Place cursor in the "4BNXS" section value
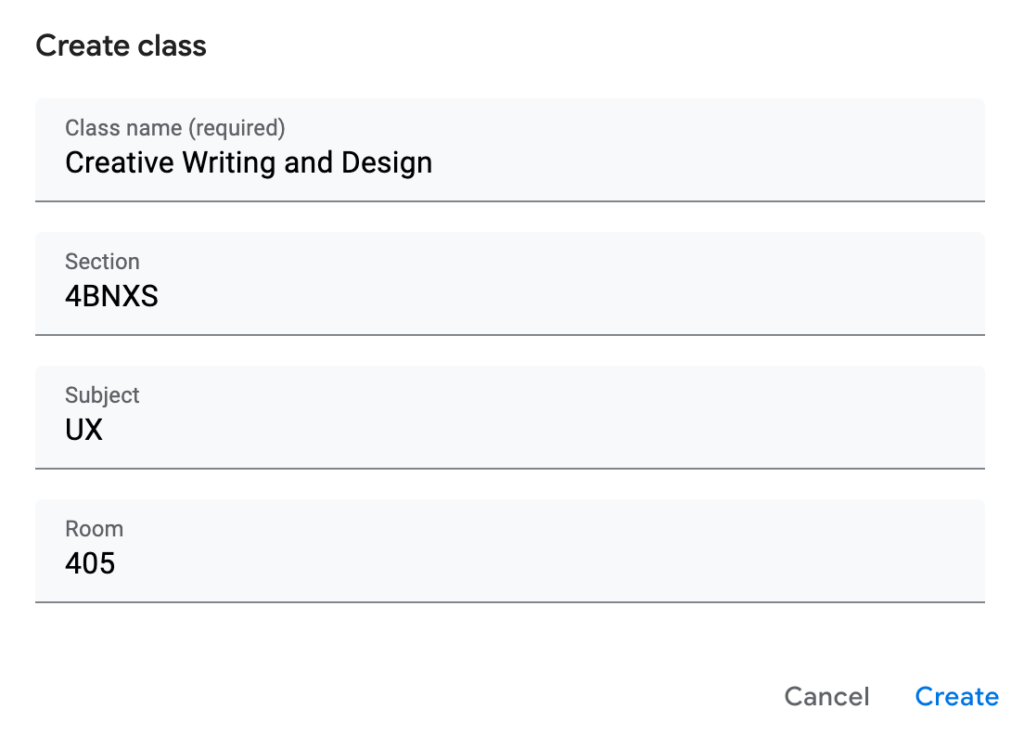Image resolution: width=1024 pixels, height=735 pixels. tap(111, 297)
